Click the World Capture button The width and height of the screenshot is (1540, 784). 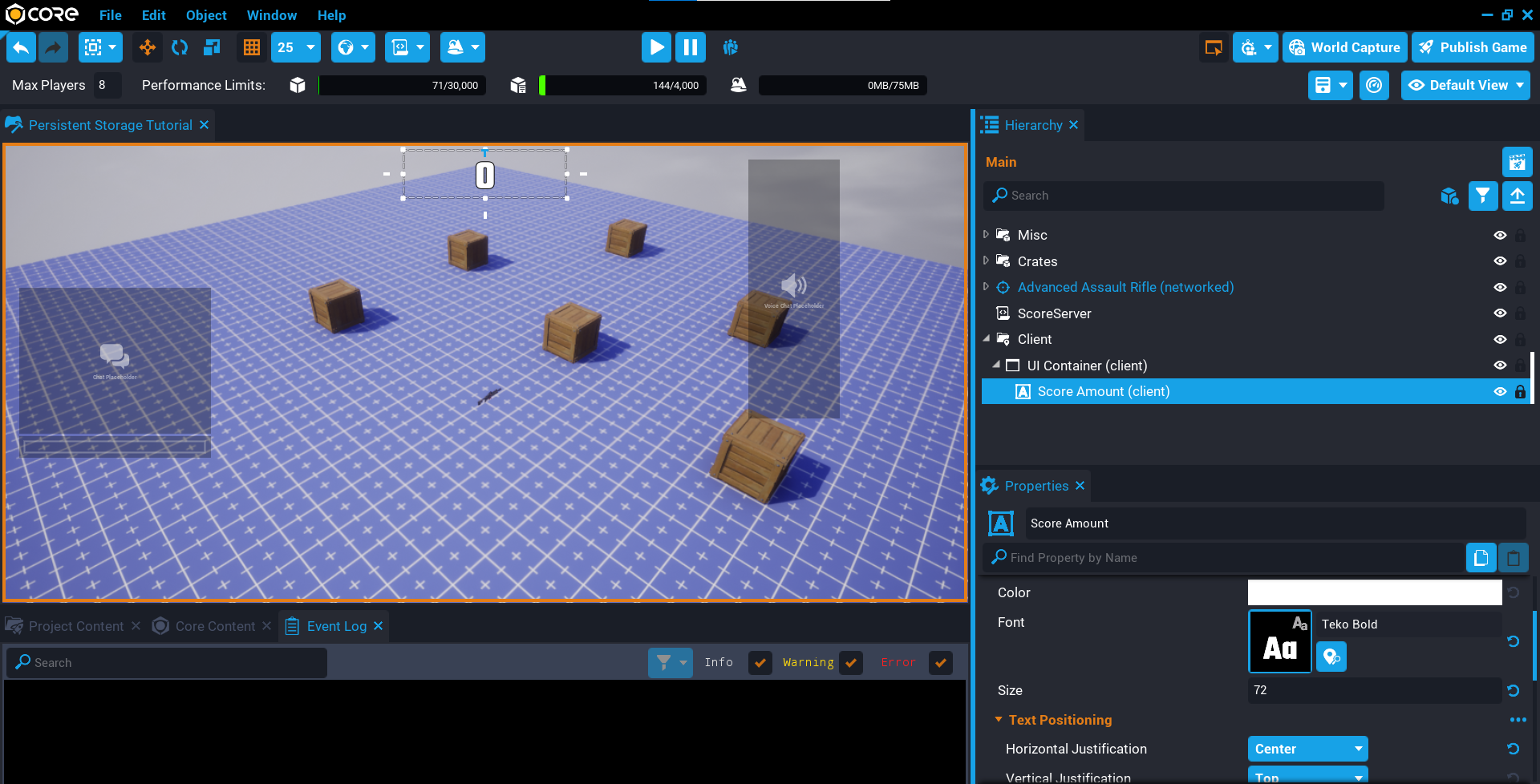pos(1345,48)
